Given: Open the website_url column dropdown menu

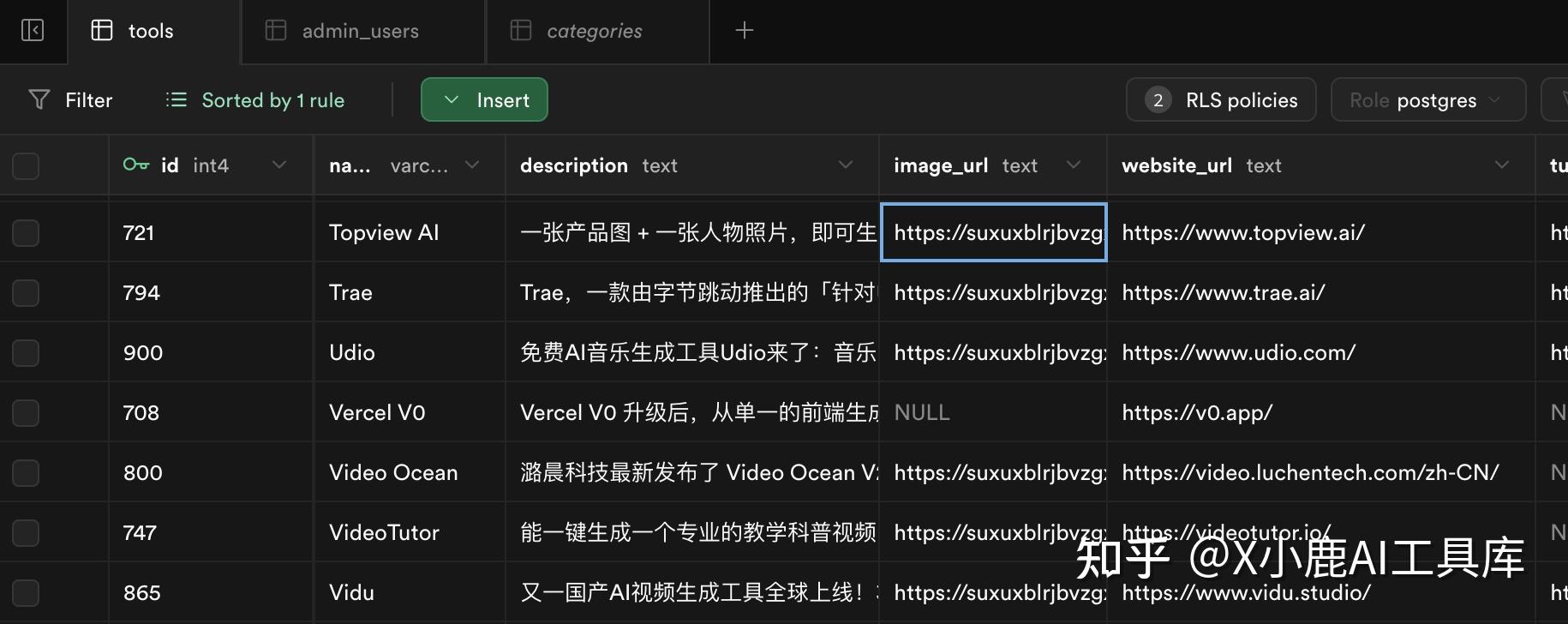Looking at the screenshot, I should pos(1502,165).
